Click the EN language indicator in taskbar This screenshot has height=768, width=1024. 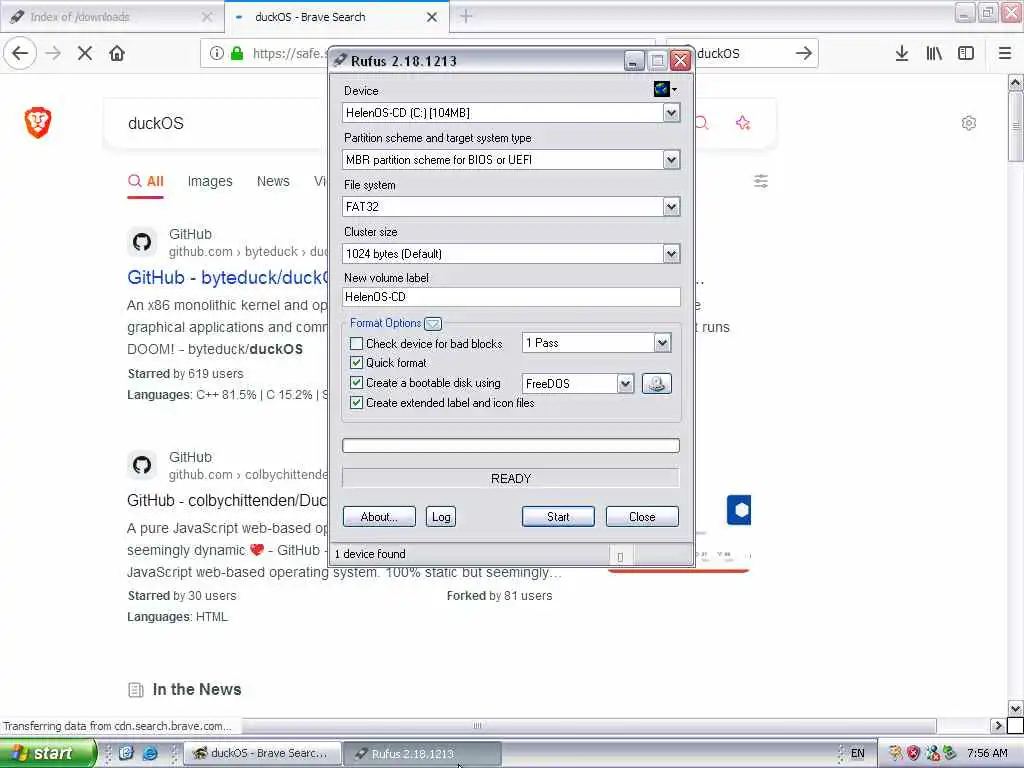[x=857, y=753]
